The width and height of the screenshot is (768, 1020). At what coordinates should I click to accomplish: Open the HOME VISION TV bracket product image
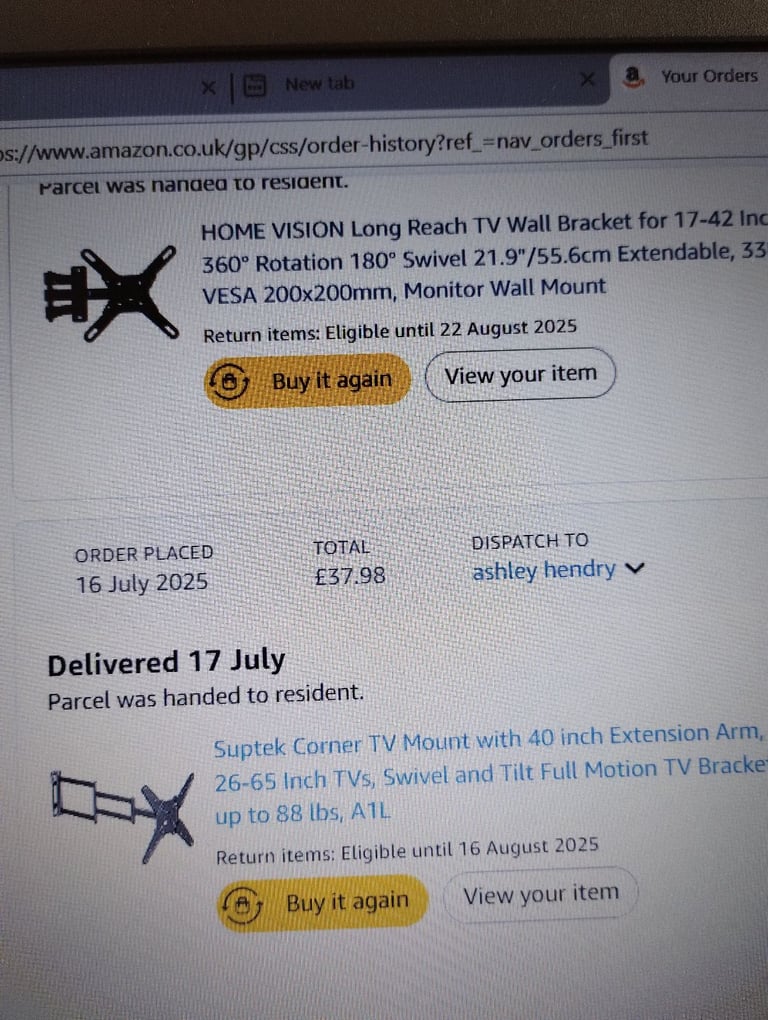click(x=111, y=293)
